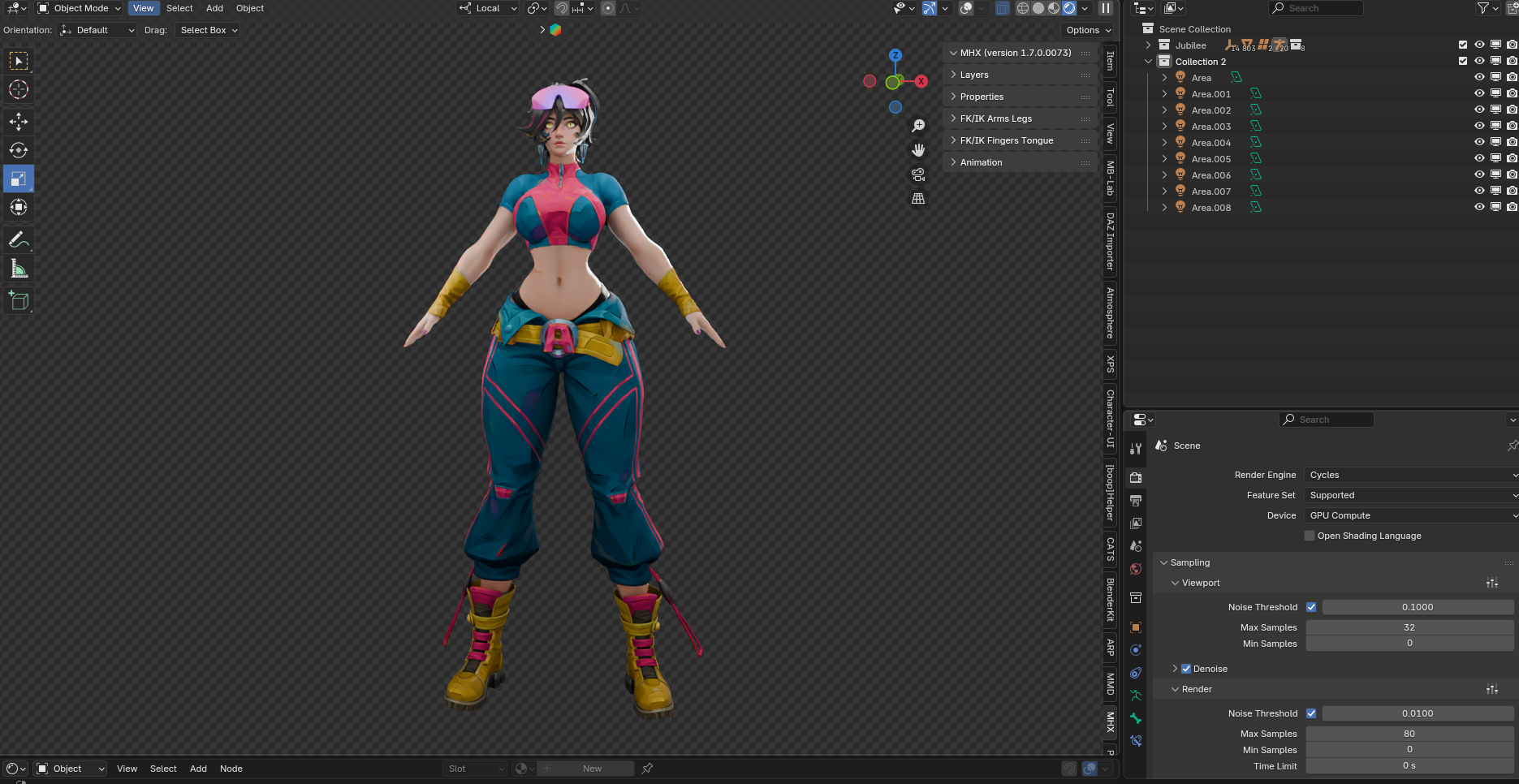The image size is (1519, 784).
Task: Open Viewport sampling presets icon
Action: click(1492, 583)
